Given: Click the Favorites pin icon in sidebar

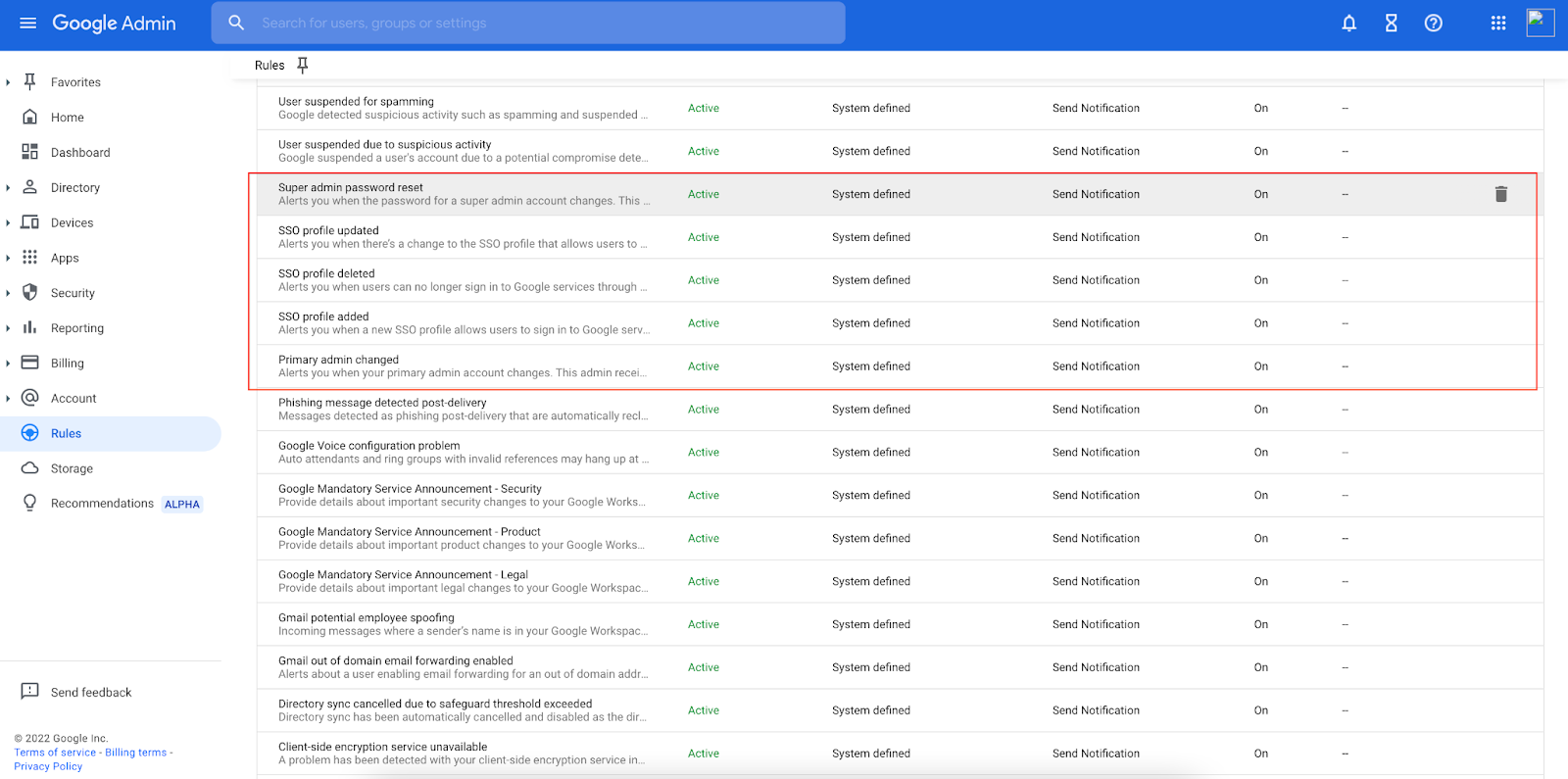Looking at the screenshot, I should point(30,81).
